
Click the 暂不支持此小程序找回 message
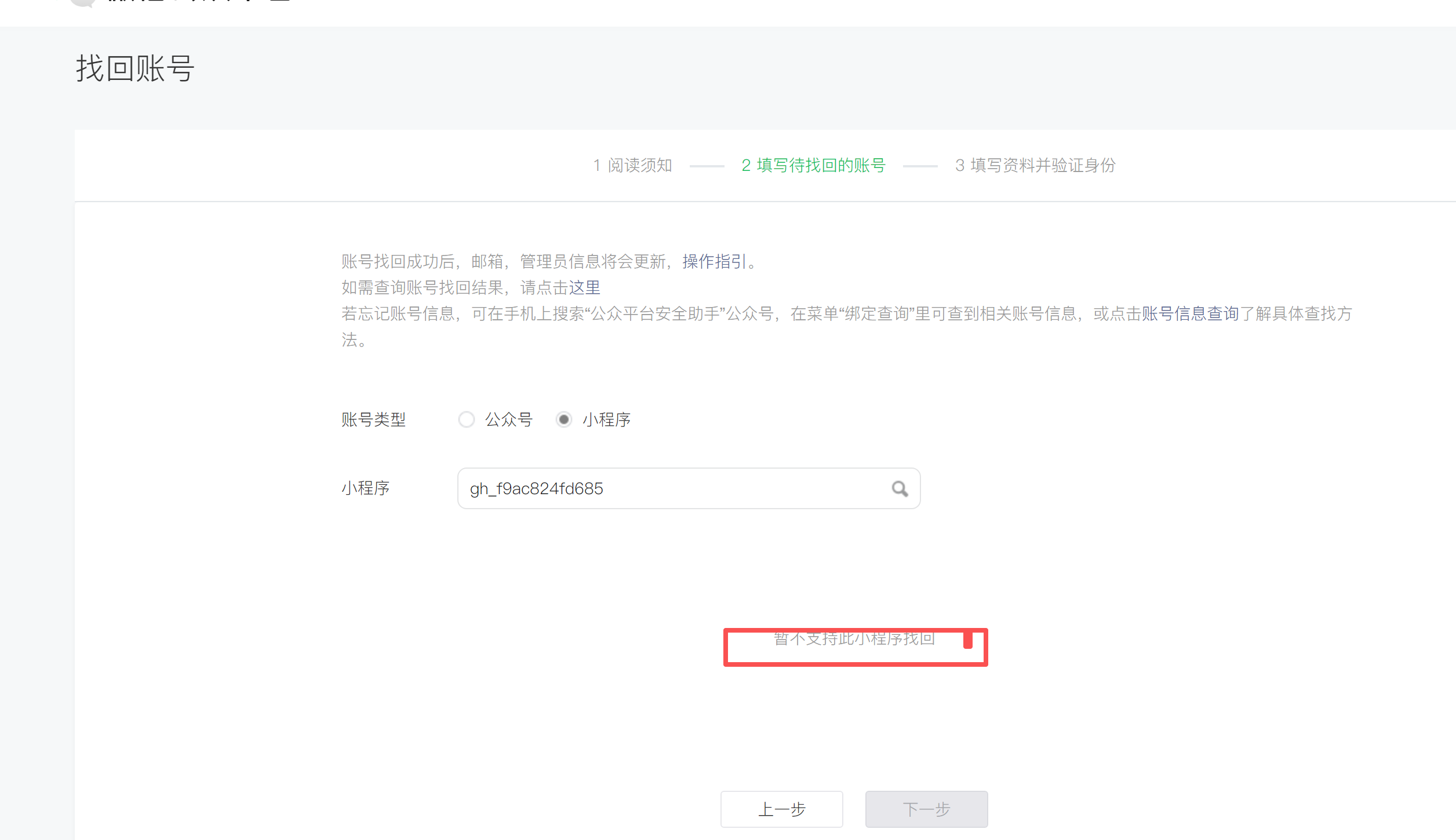click(854, 640)
